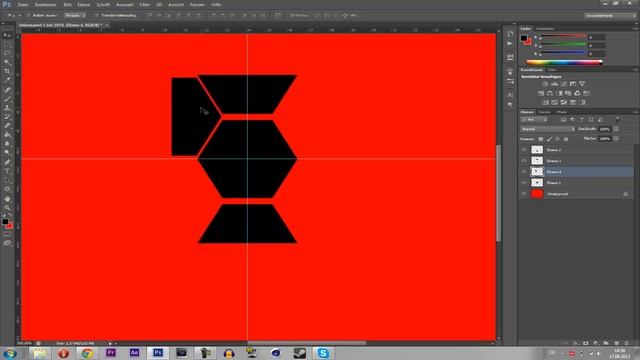This screenshot has height=360, width=640.
Task: Open the Normal blend mode dropdown
Action: (x=548, y=129)
